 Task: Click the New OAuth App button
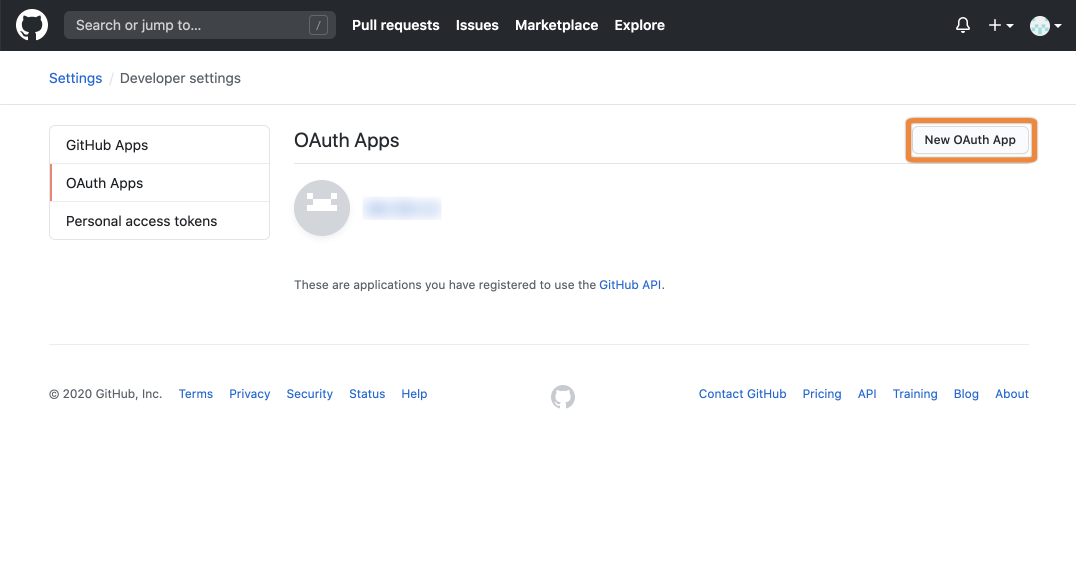[x=969, y=140]
